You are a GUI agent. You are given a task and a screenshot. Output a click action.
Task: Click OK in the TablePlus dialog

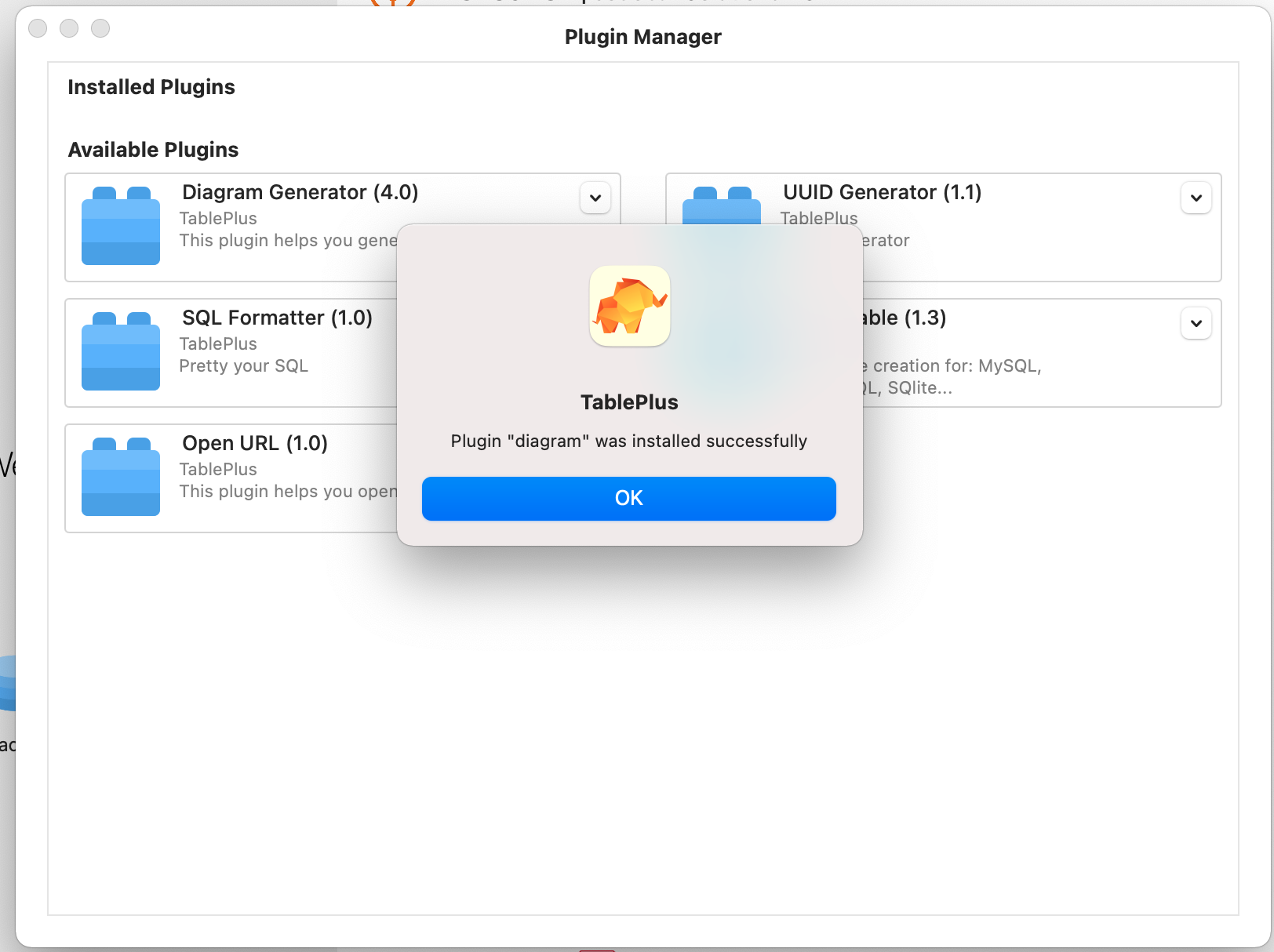tap(628, 498)
